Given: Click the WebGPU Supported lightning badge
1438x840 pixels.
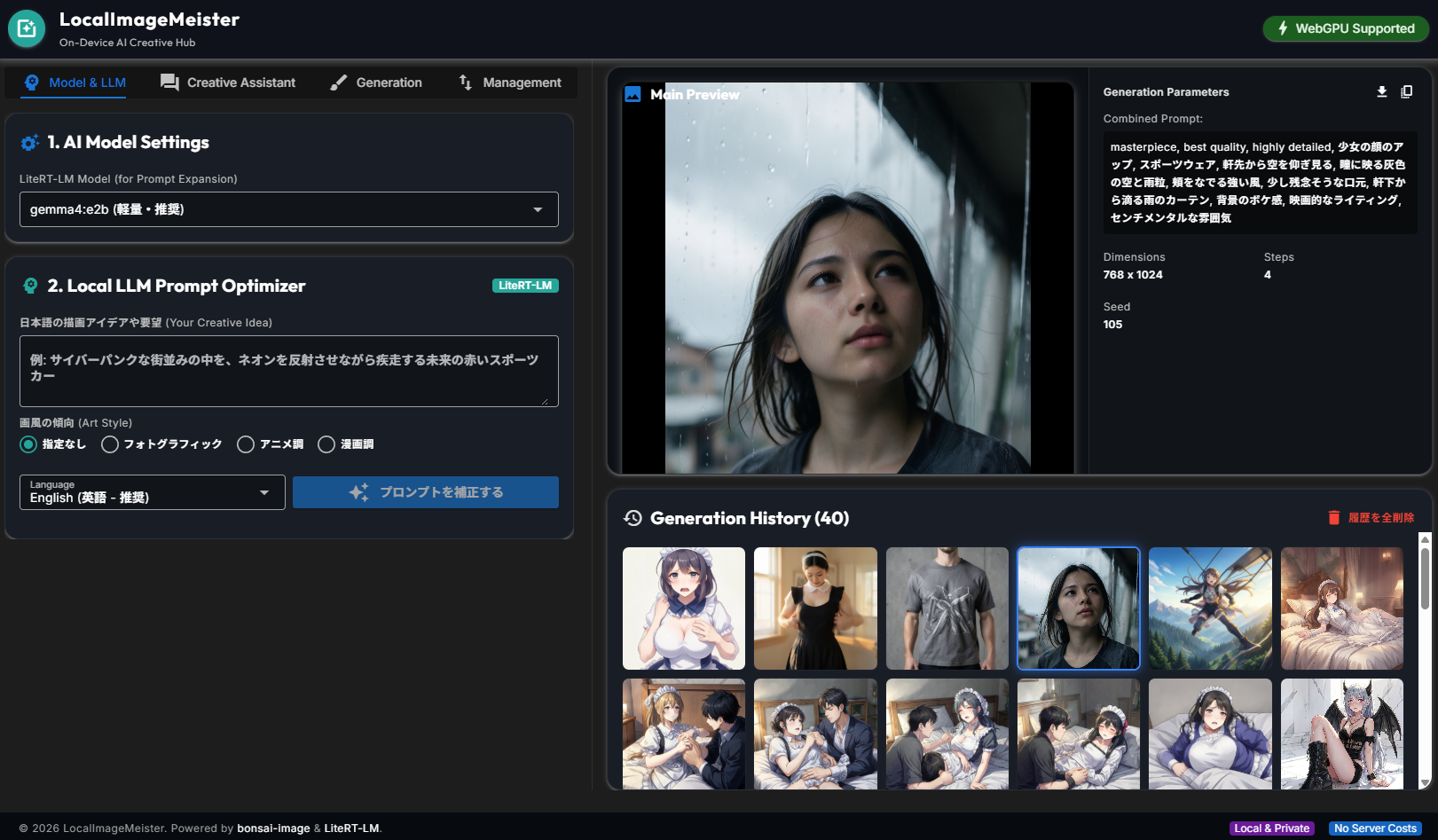Looking at the screenshot, I should 1346,28.
